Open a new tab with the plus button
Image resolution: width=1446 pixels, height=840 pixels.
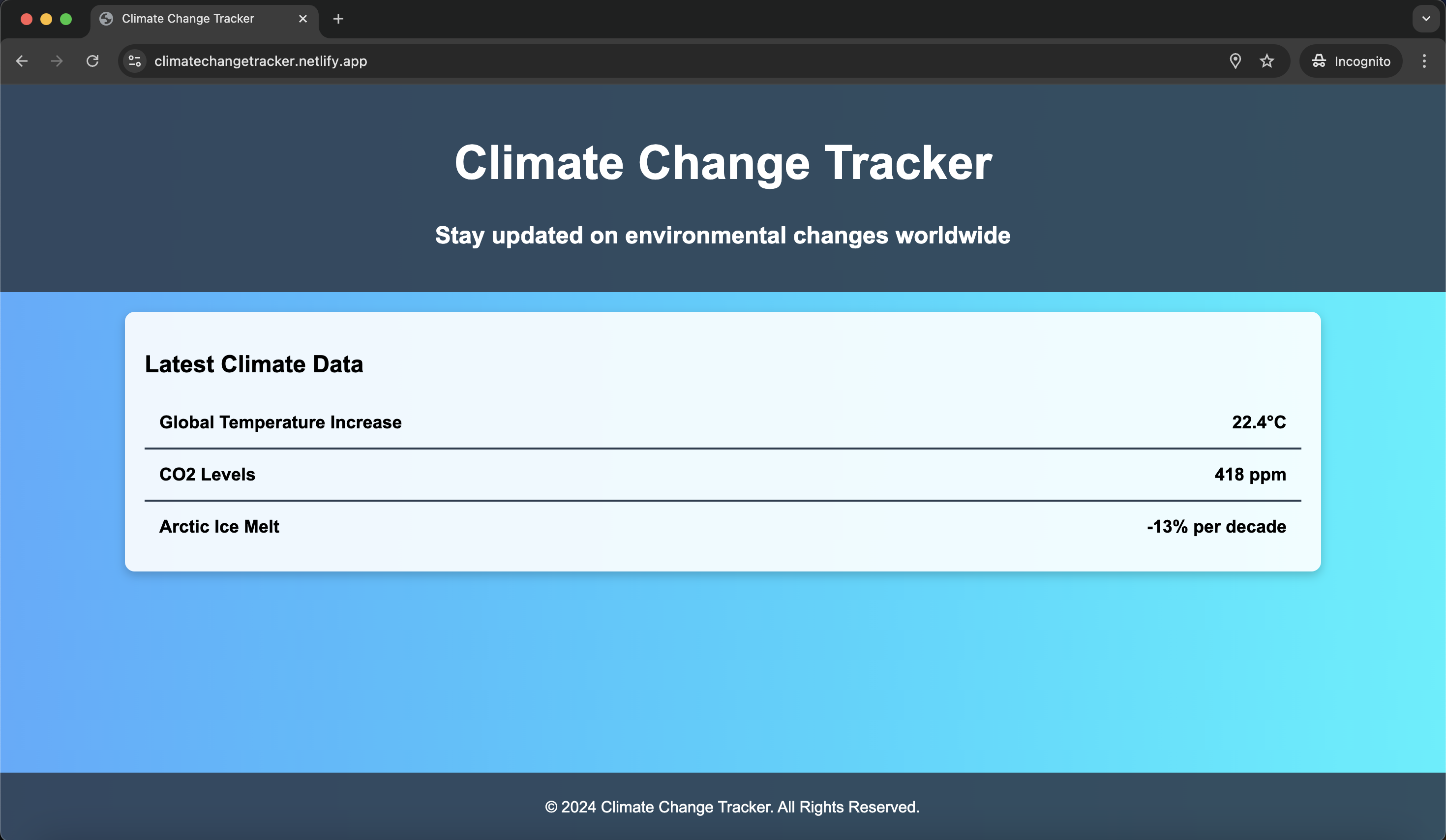pyautogui.click(x=338, y=18)
